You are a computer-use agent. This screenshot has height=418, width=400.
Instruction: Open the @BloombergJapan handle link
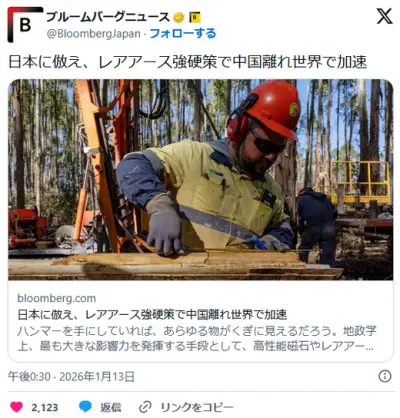[94, 34]
